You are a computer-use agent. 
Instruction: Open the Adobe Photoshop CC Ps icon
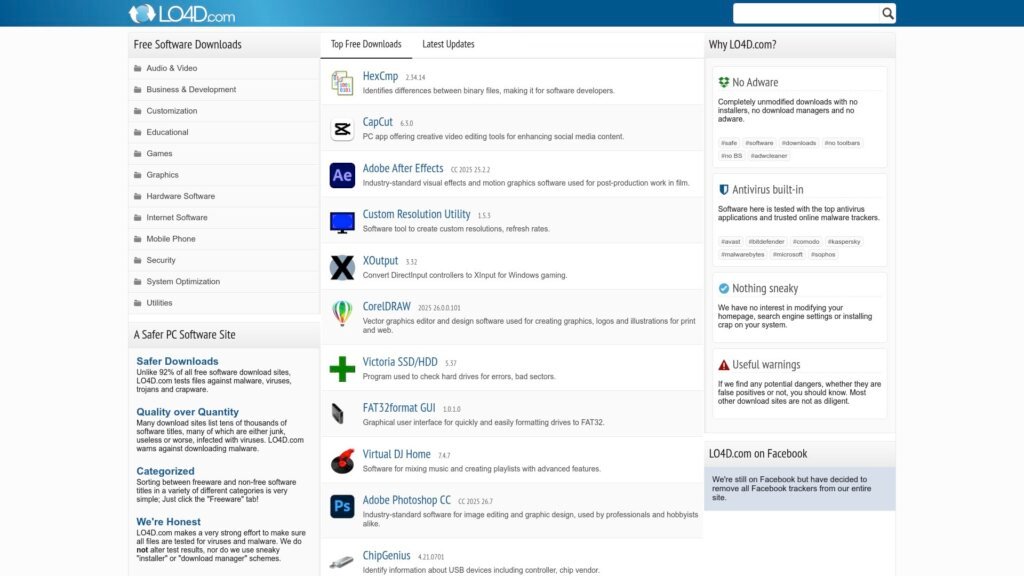click(342, 506)
